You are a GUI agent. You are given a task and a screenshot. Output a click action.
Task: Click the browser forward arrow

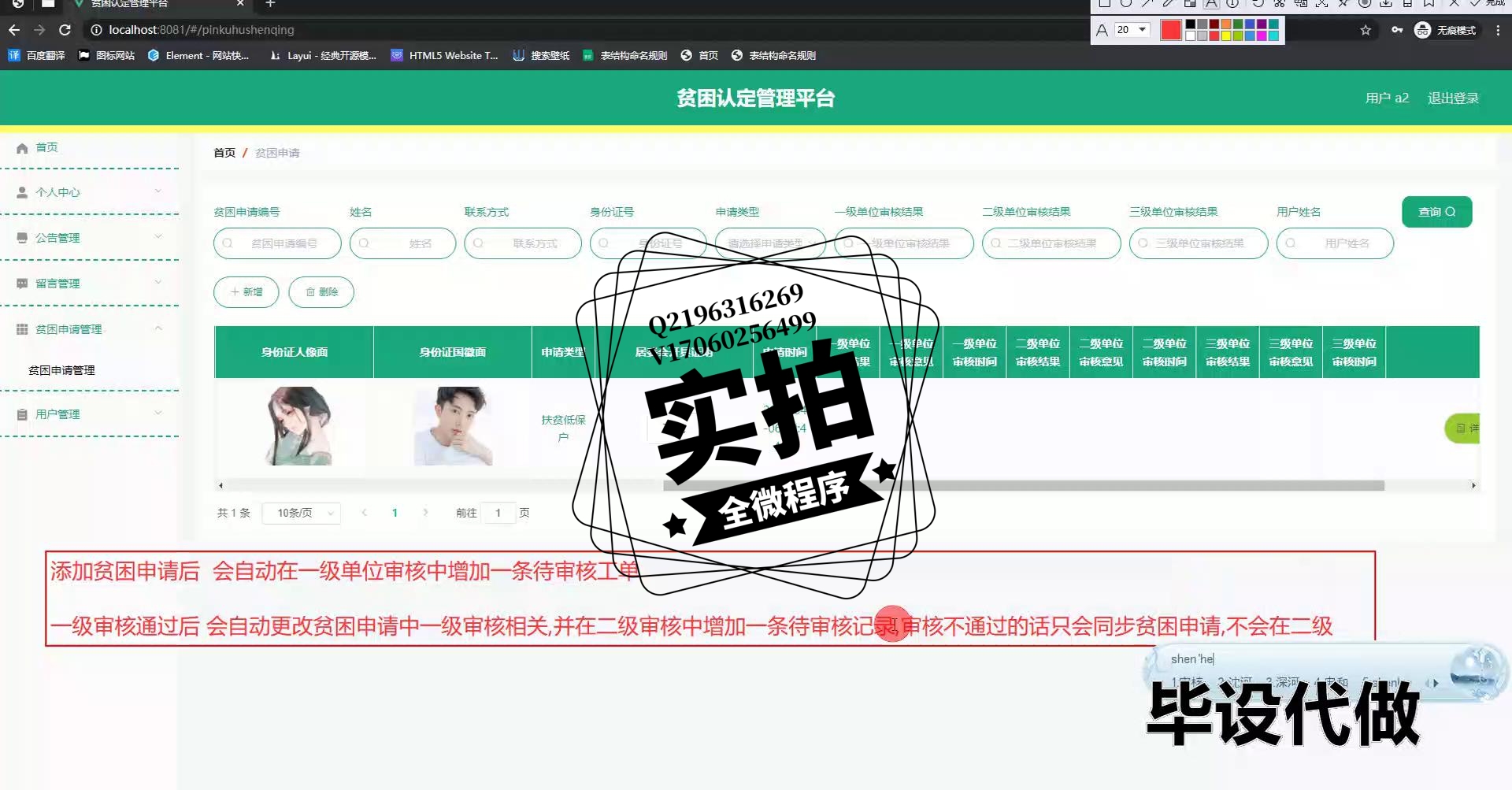click(39, 30)
